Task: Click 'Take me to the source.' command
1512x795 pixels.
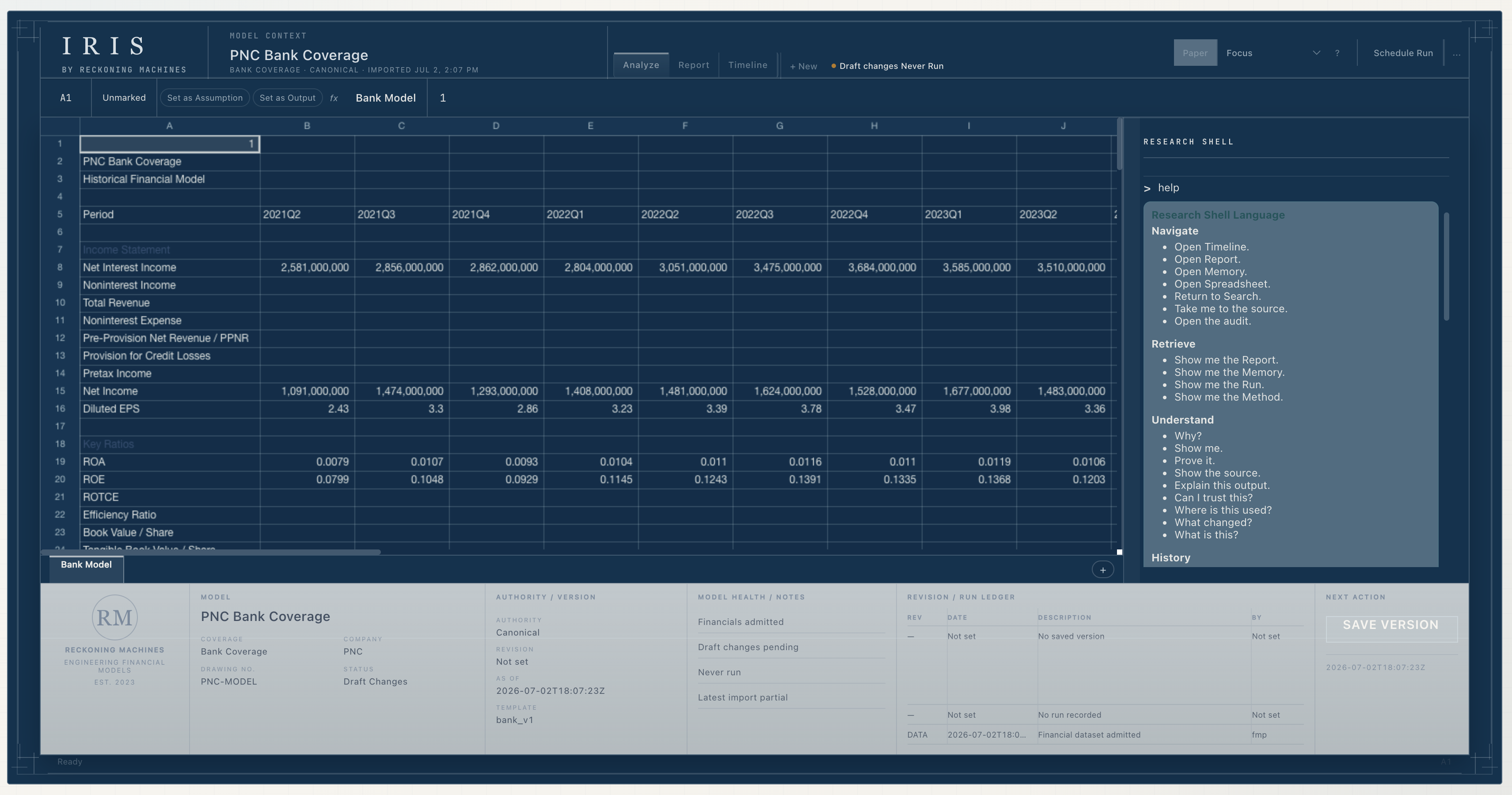Action: 1230,309
